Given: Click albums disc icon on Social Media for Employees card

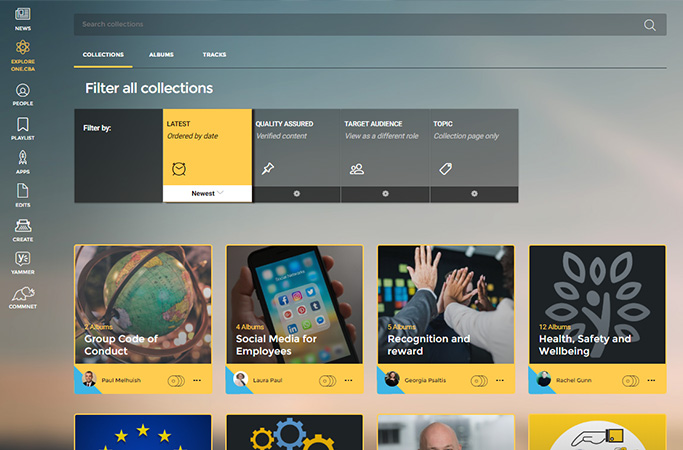Looking at the screenshot, I should [x=328, y=381].
